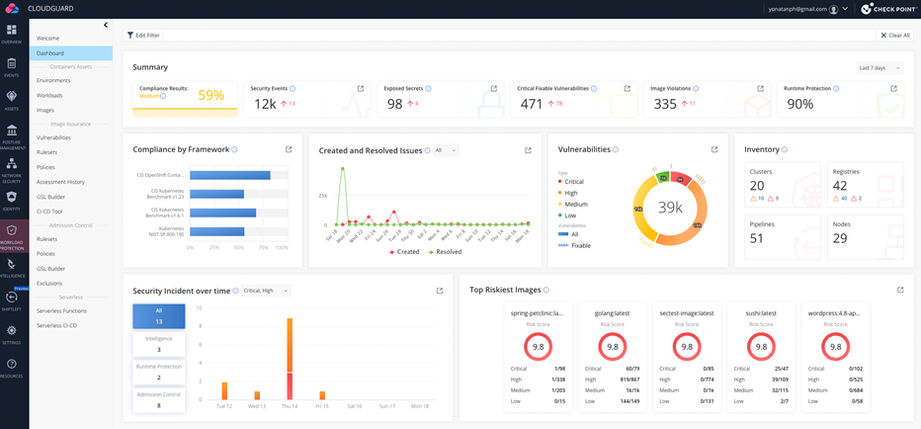Open Critical Fixable Vulnerabilities external link
Screen dimensions: 921x429
(x=627, y=89)
